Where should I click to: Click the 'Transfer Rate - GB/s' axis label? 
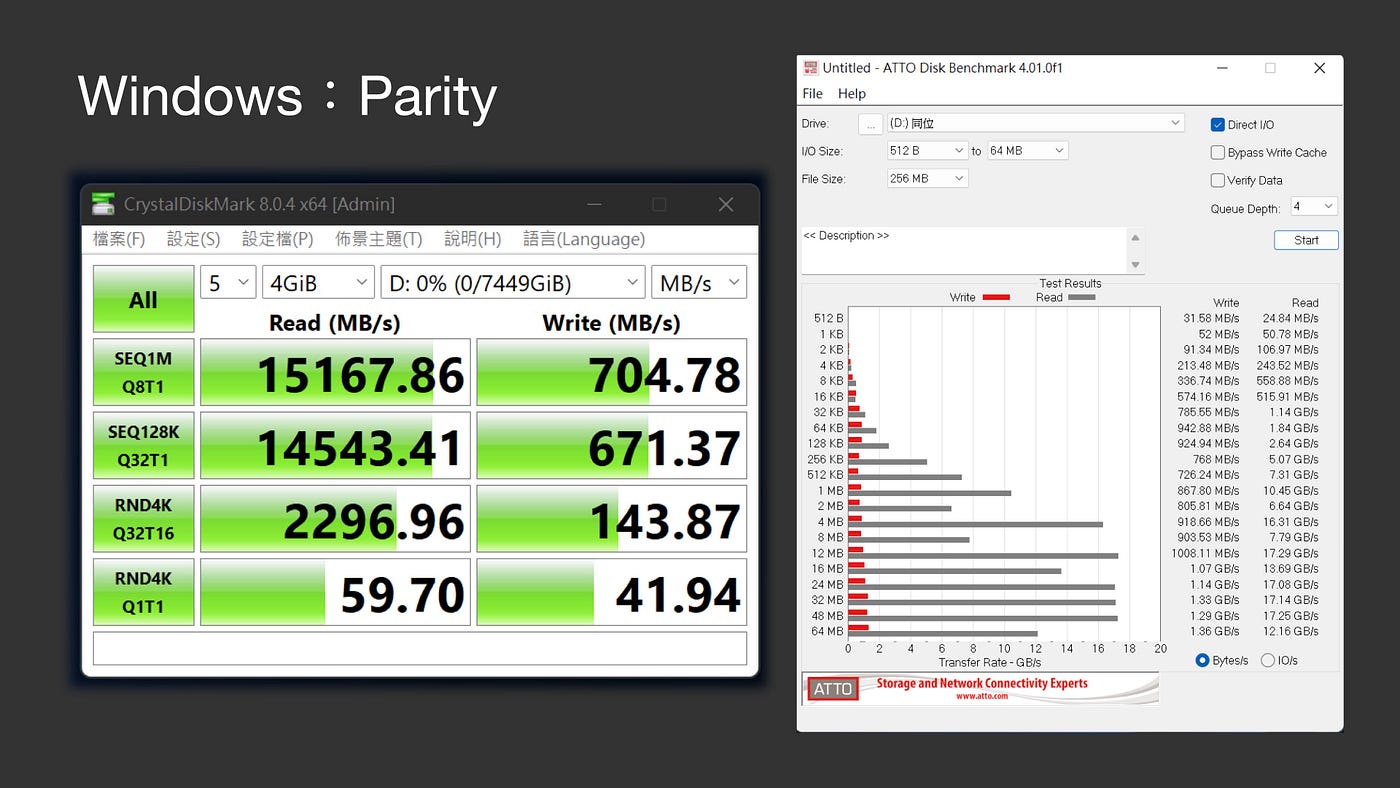[990, 662]
